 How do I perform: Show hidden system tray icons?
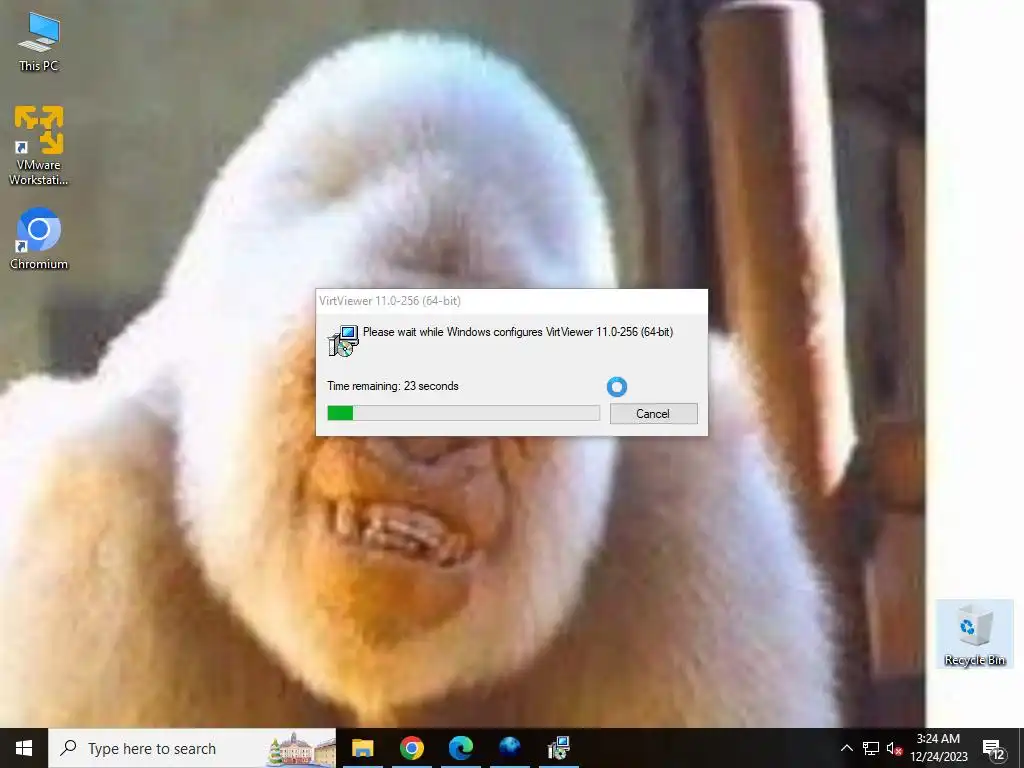(x=846, y=748)
